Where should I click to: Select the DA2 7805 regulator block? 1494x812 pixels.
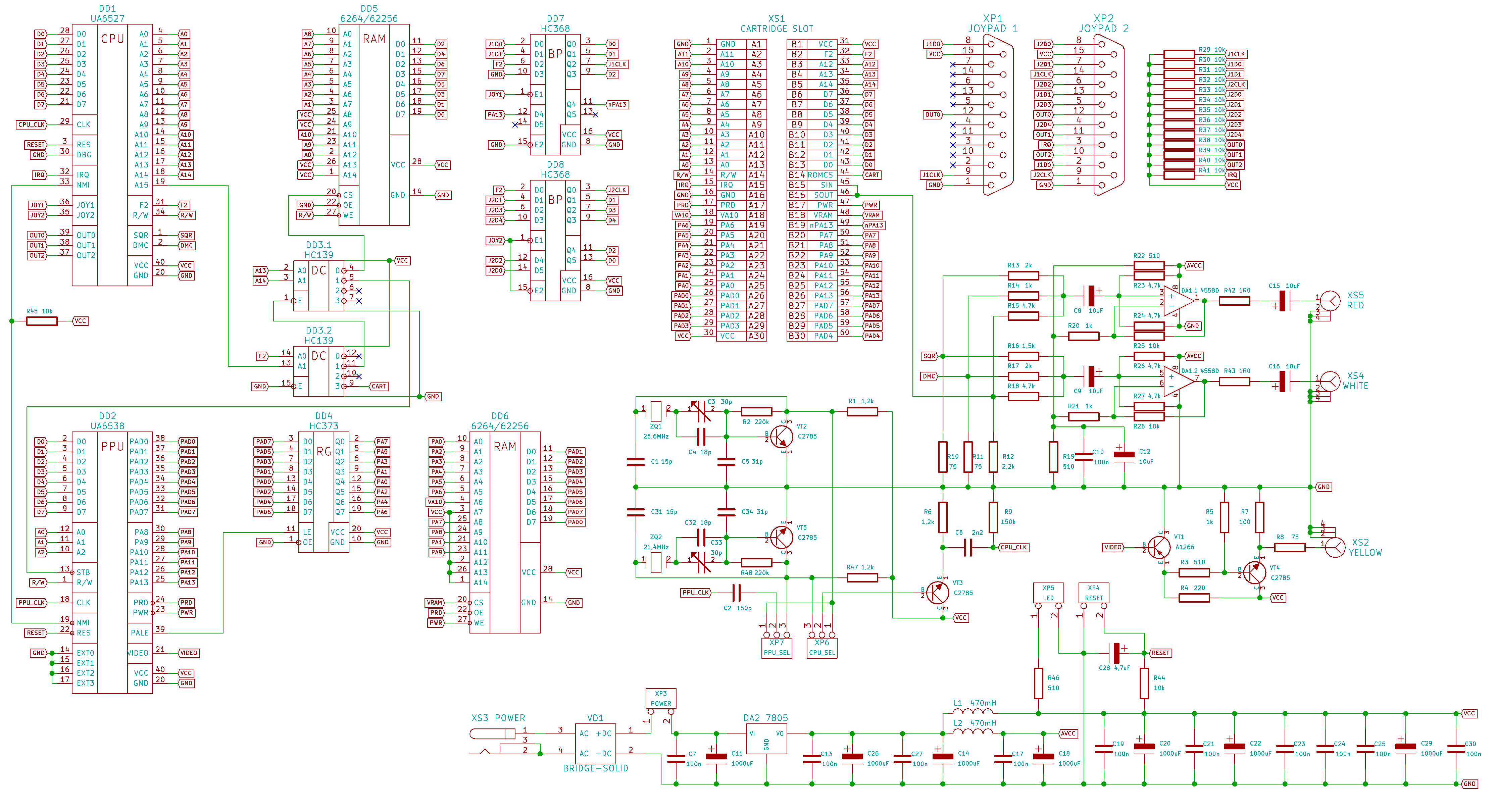[x=766, y=738]
